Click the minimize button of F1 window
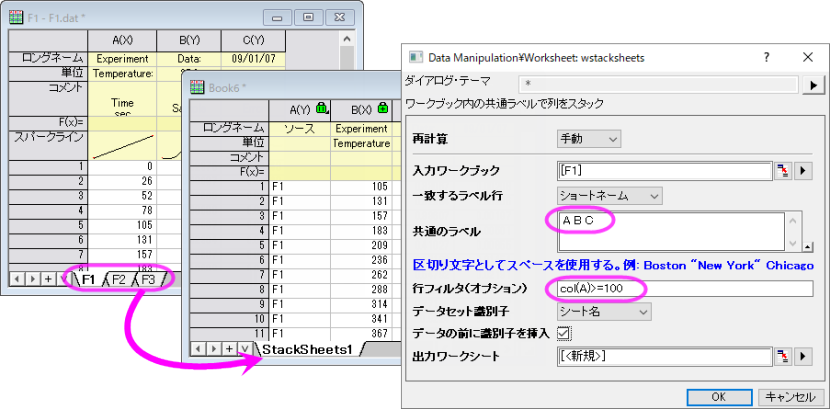 277,17
